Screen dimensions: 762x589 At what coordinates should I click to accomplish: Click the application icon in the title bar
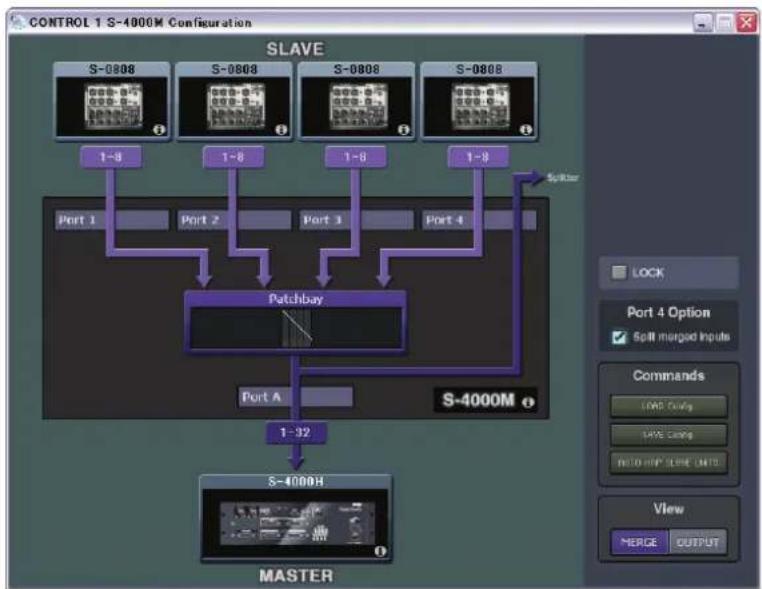(17, 22)
